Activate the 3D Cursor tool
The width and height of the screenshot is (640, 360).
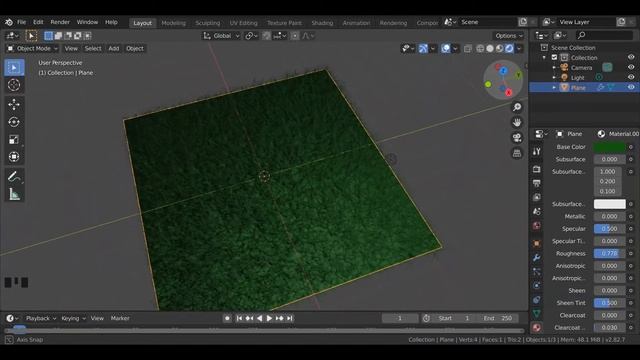click(14, 85)
